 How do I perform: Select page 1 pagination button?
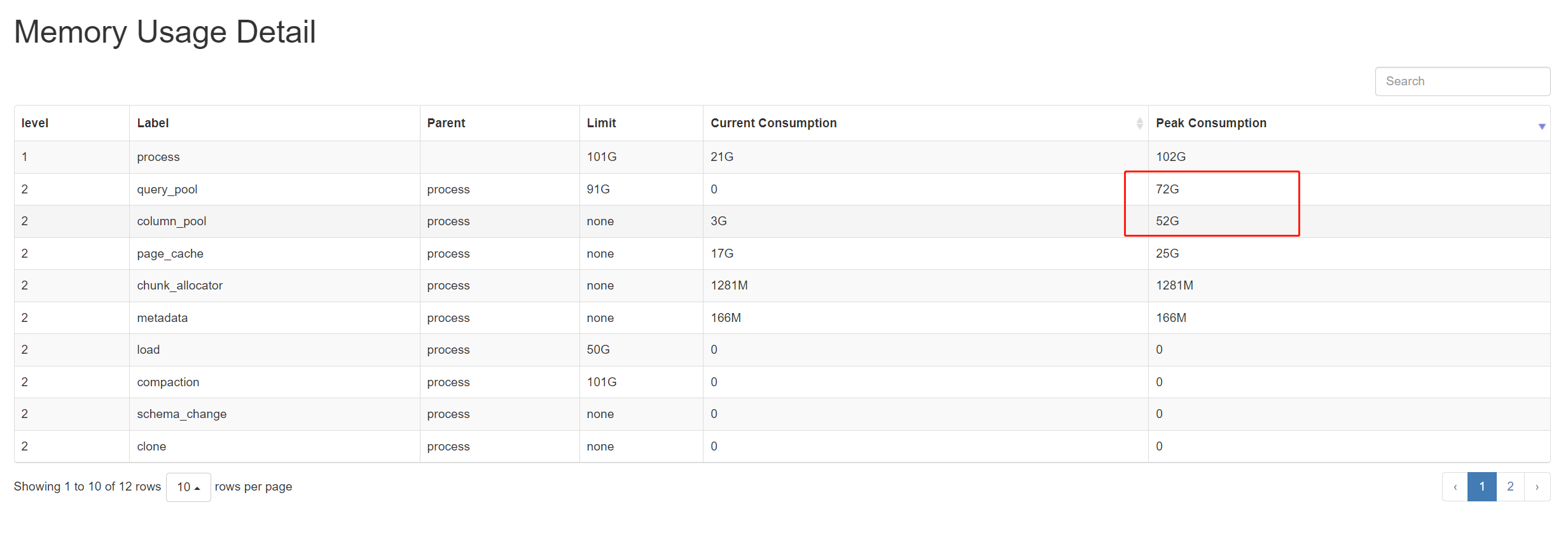(1481, 487)
